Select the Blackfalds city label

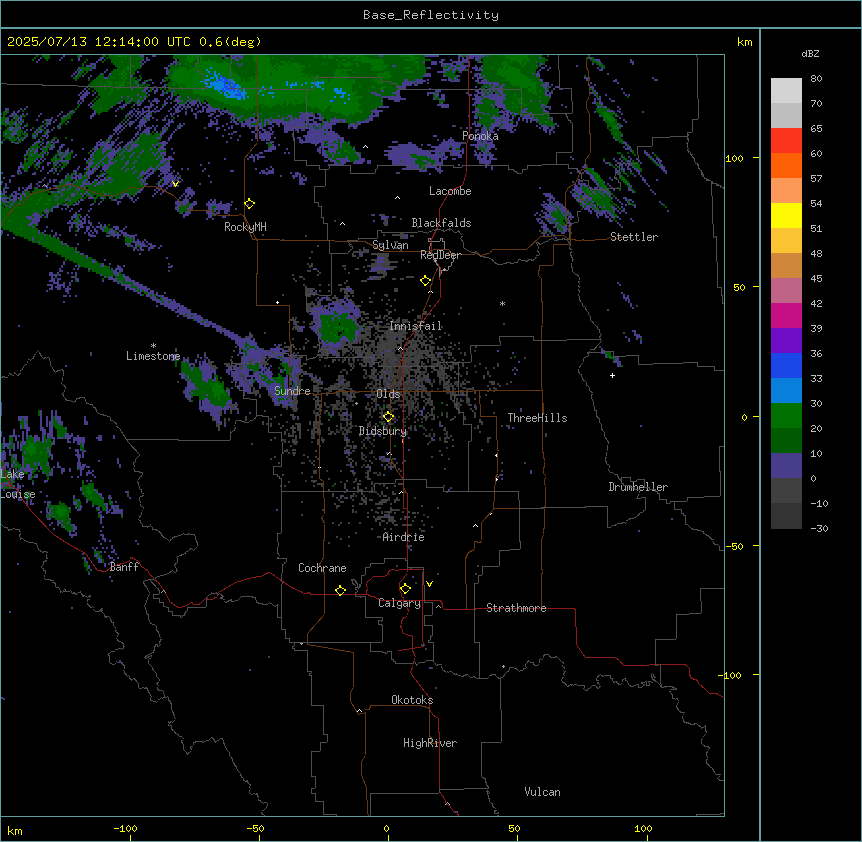coord(441,223)
